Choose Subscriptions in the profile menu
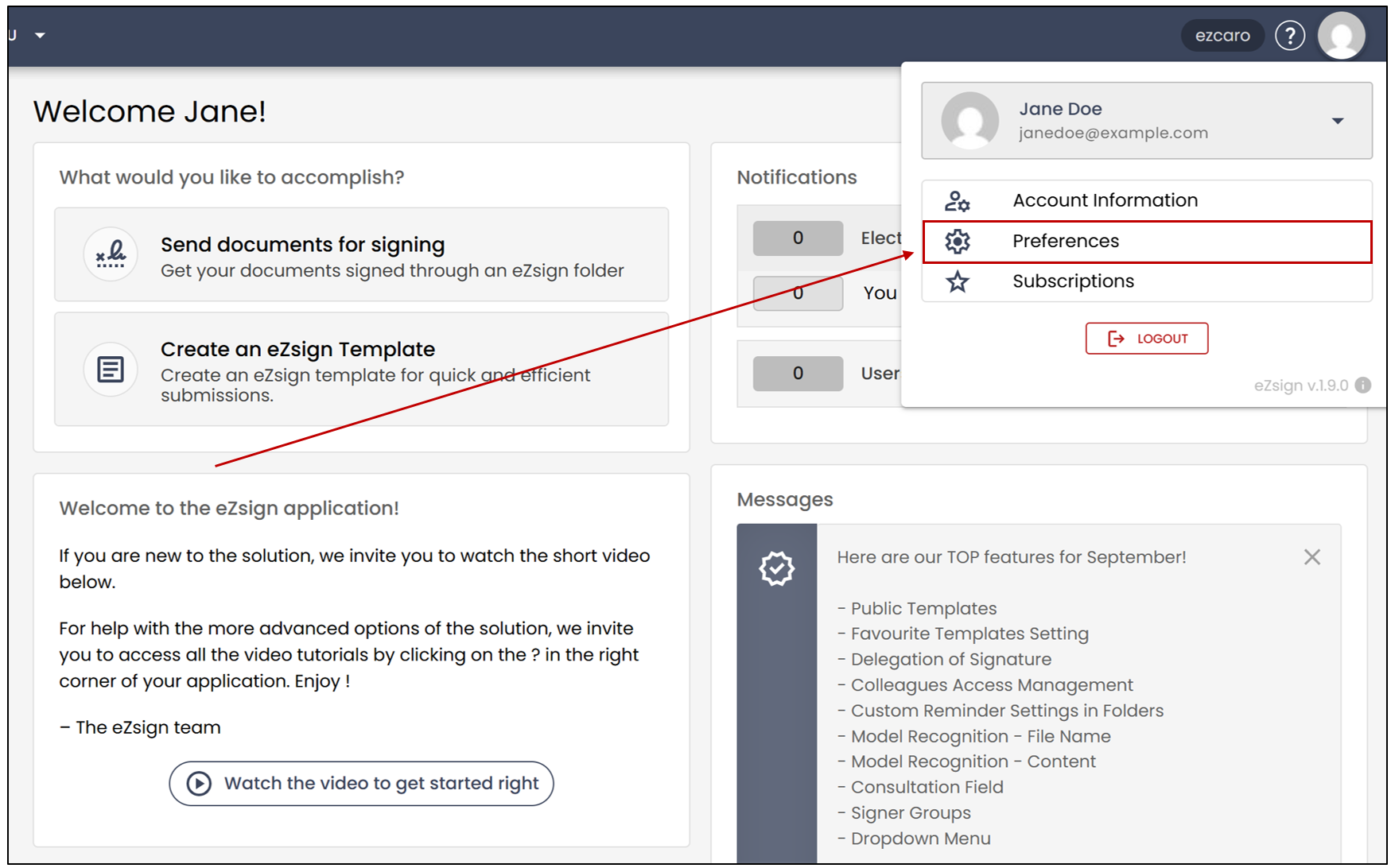The height and width of the screenshot is (868, 1391). 1147,281
